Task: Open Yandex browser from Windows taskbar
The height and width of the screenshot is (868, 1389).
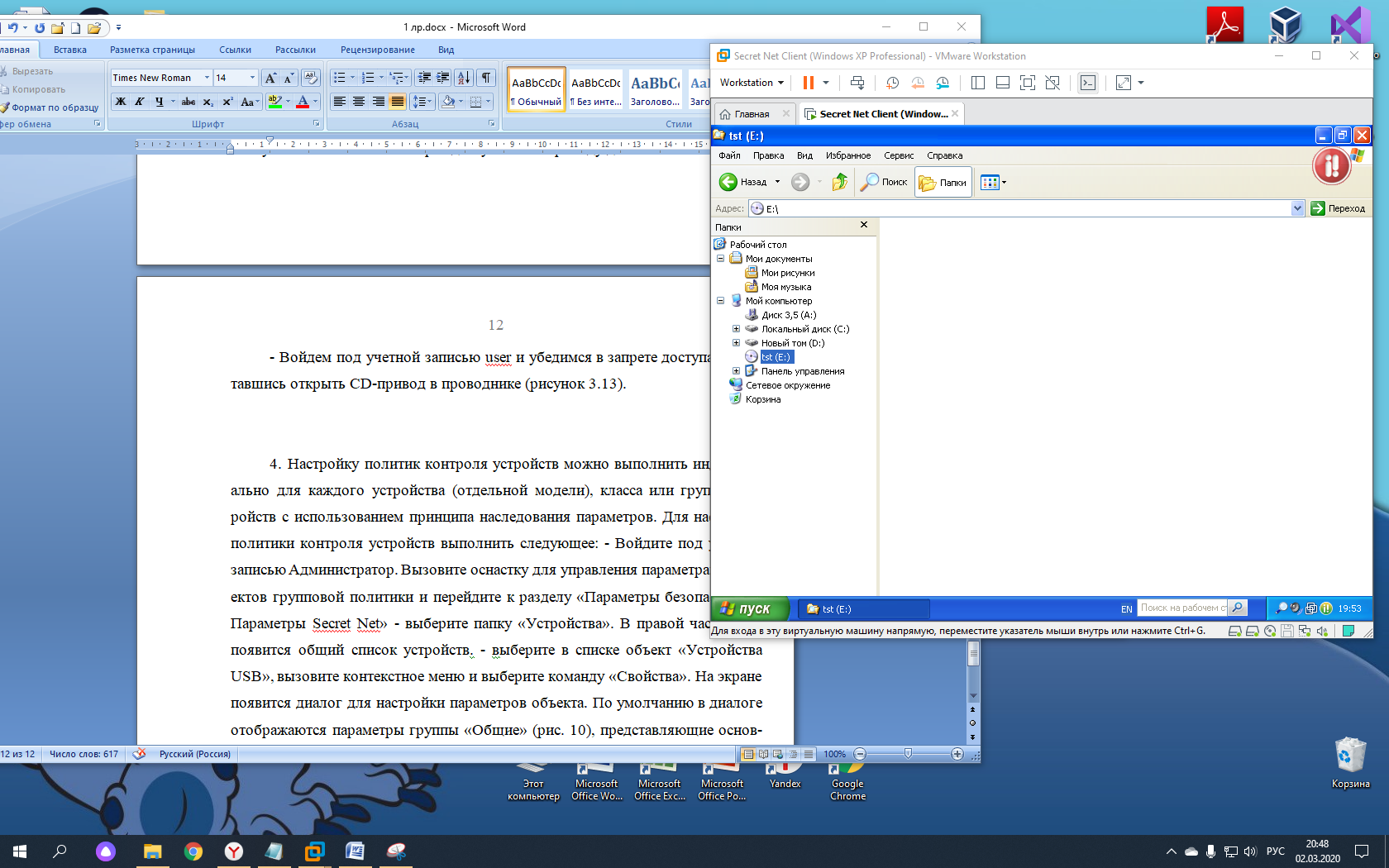Action: (234, 851)
